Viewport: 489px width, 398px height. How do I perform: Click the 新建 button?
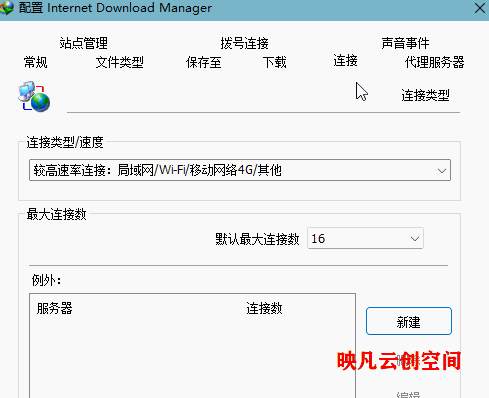[x=409, y=321]
